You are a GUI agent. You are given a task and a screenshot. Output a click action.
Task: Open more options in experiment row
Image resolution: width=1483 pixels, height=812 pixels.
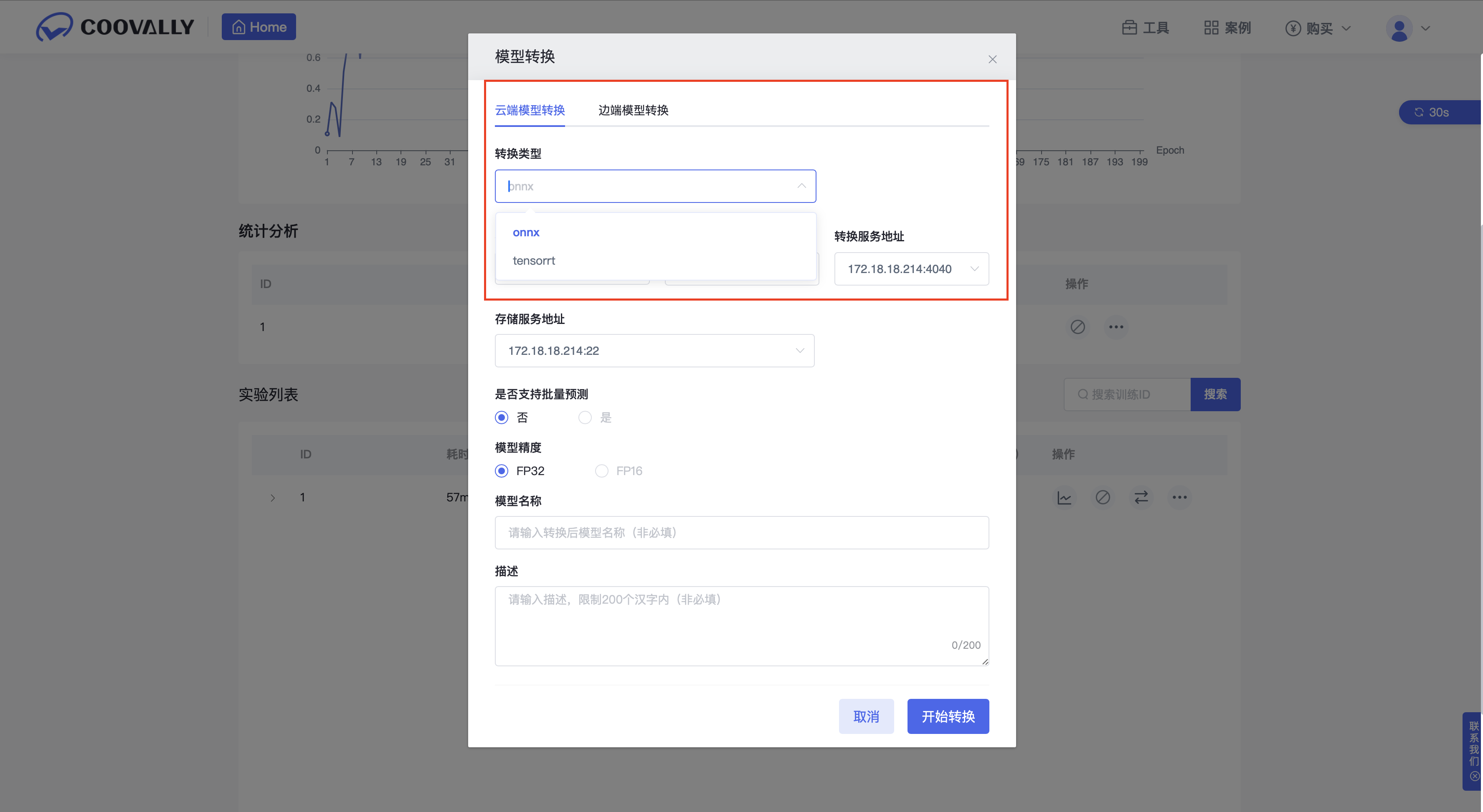(x=1180, y=497)
